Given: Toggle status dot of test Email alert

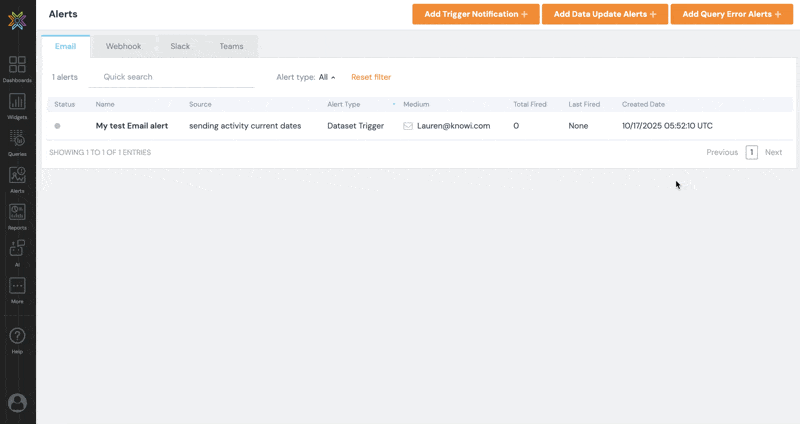Looking at the screenshot, I should [x=57, y=126].
